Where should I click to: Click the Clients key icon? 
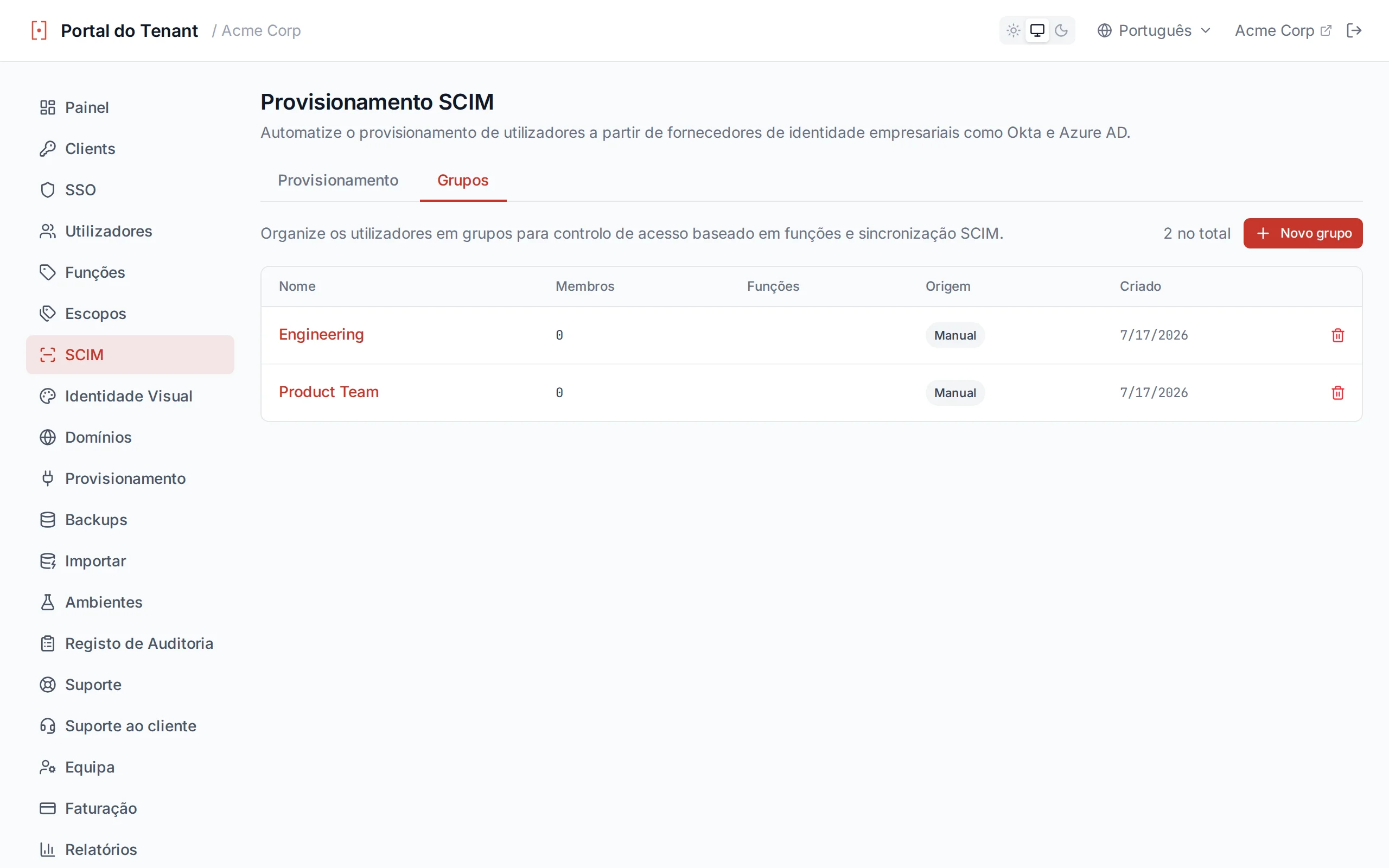pyautogui.click(x=48, y=149)
